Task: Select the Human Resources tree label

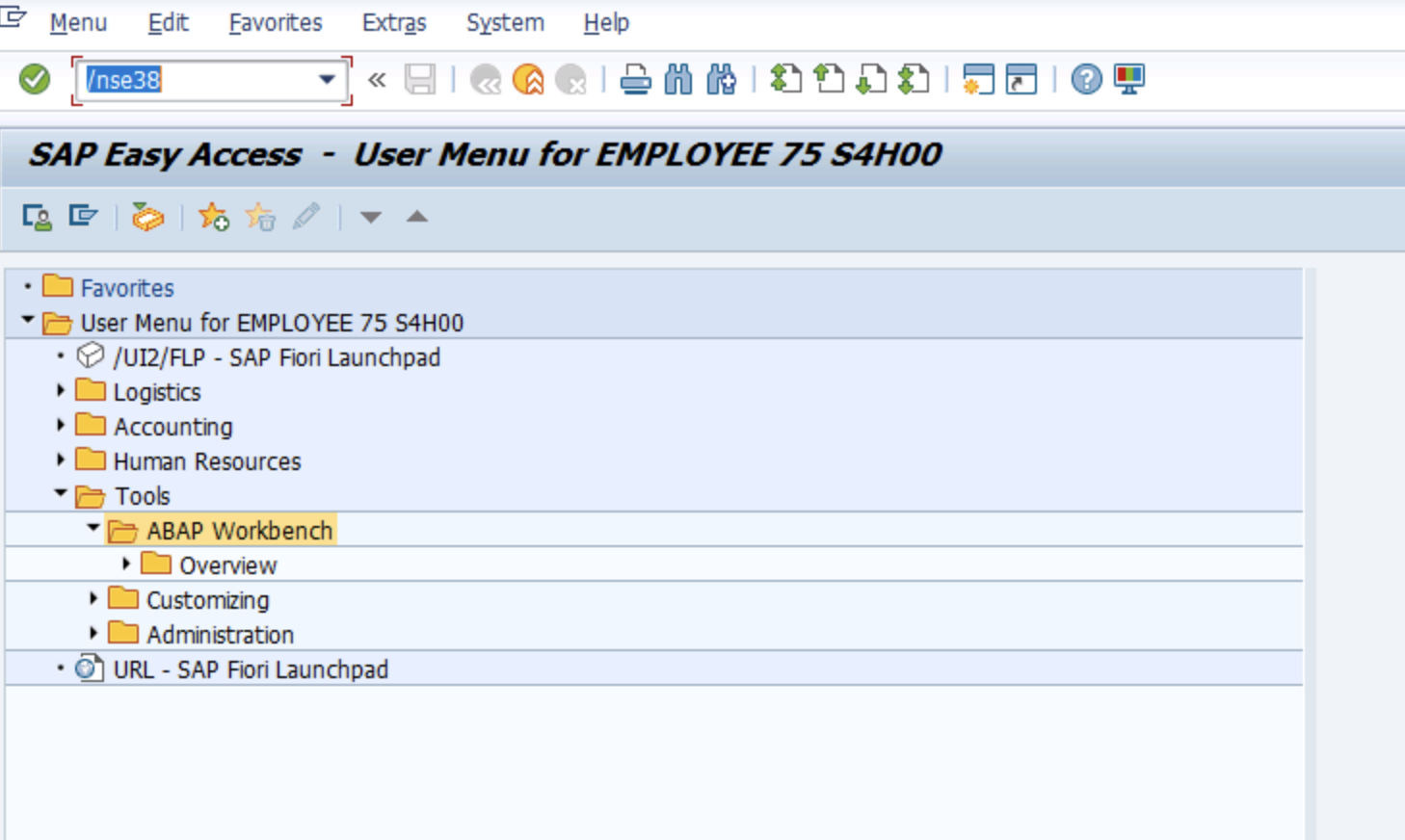Action: tap(207, 461)
